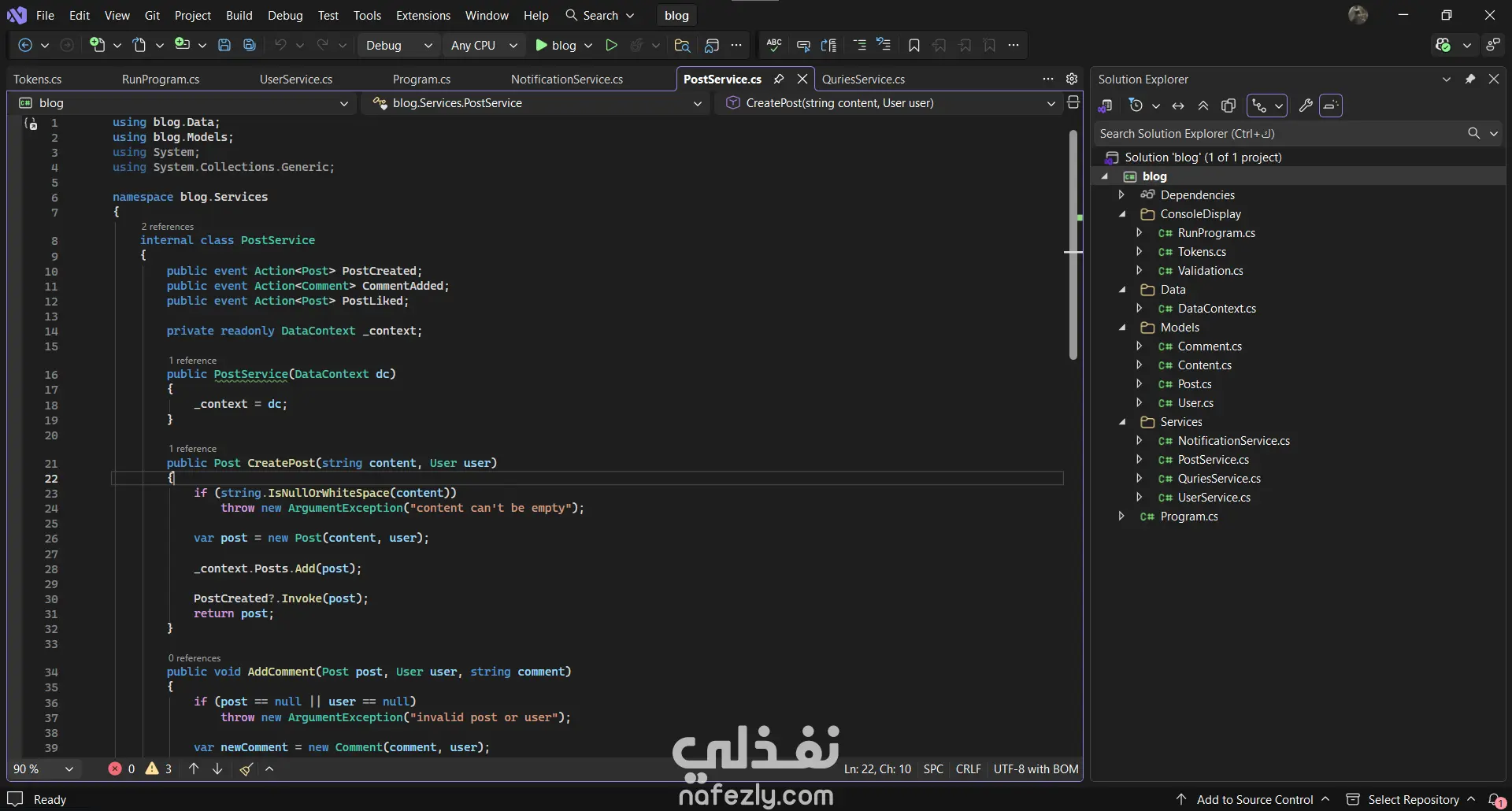This screenshot has width=1512, height=811.
Task: Click the Navigate Backward arrow icon
Action: [x=25, y=46]
